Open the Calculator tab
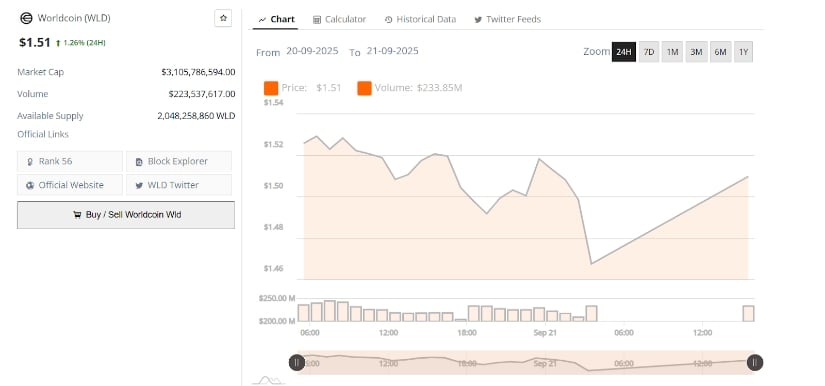 point(339,19)
